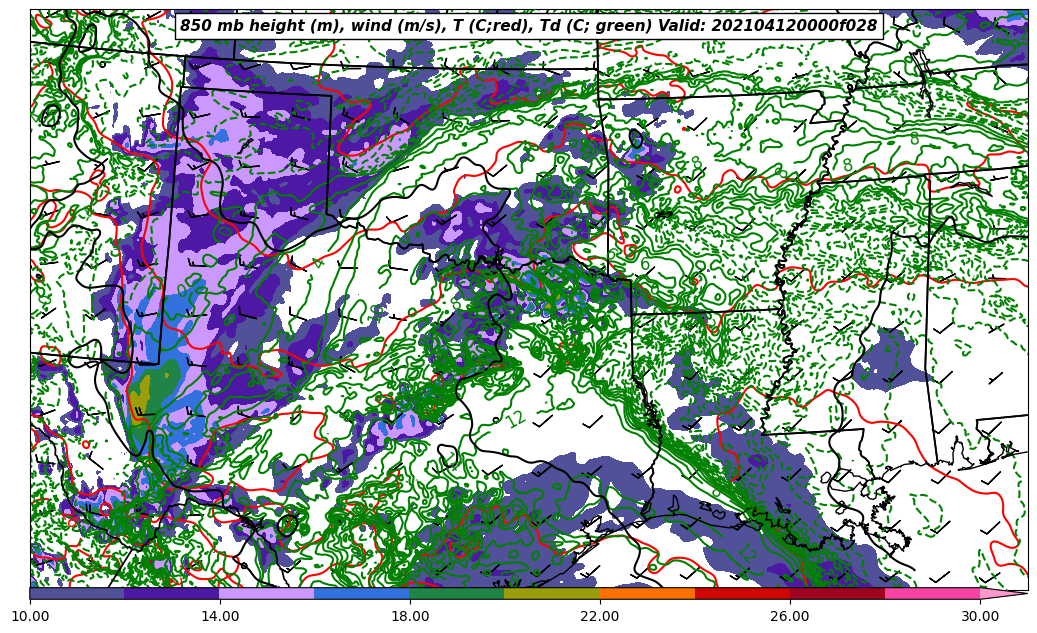Click the 30.00 colorbar tick label
1037x633 pixels.
pyautogui.click(x=980, y=616)
